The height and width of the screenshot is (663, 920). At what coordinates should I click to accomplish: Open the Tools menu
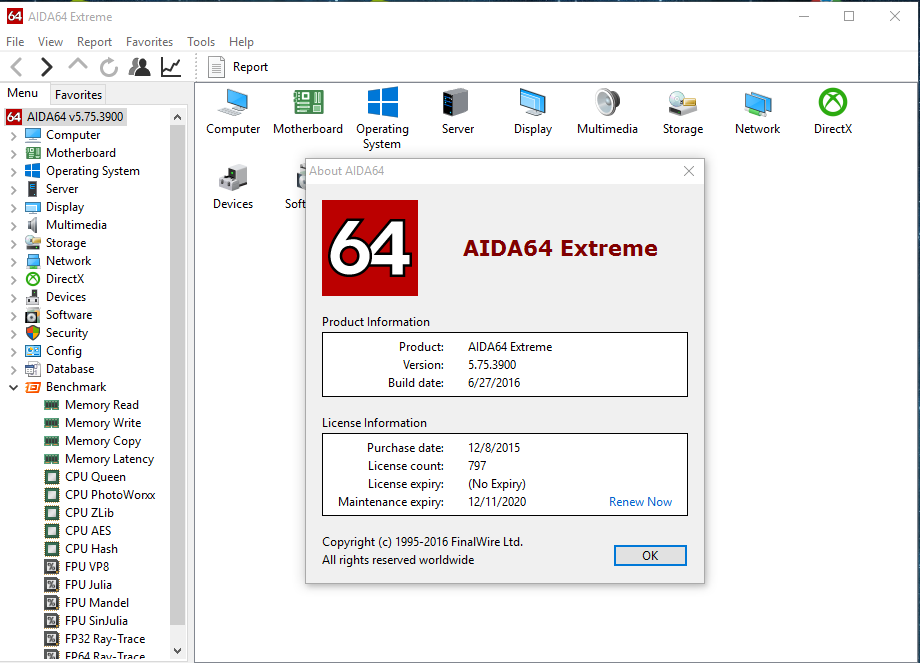(x=200, y=42)
